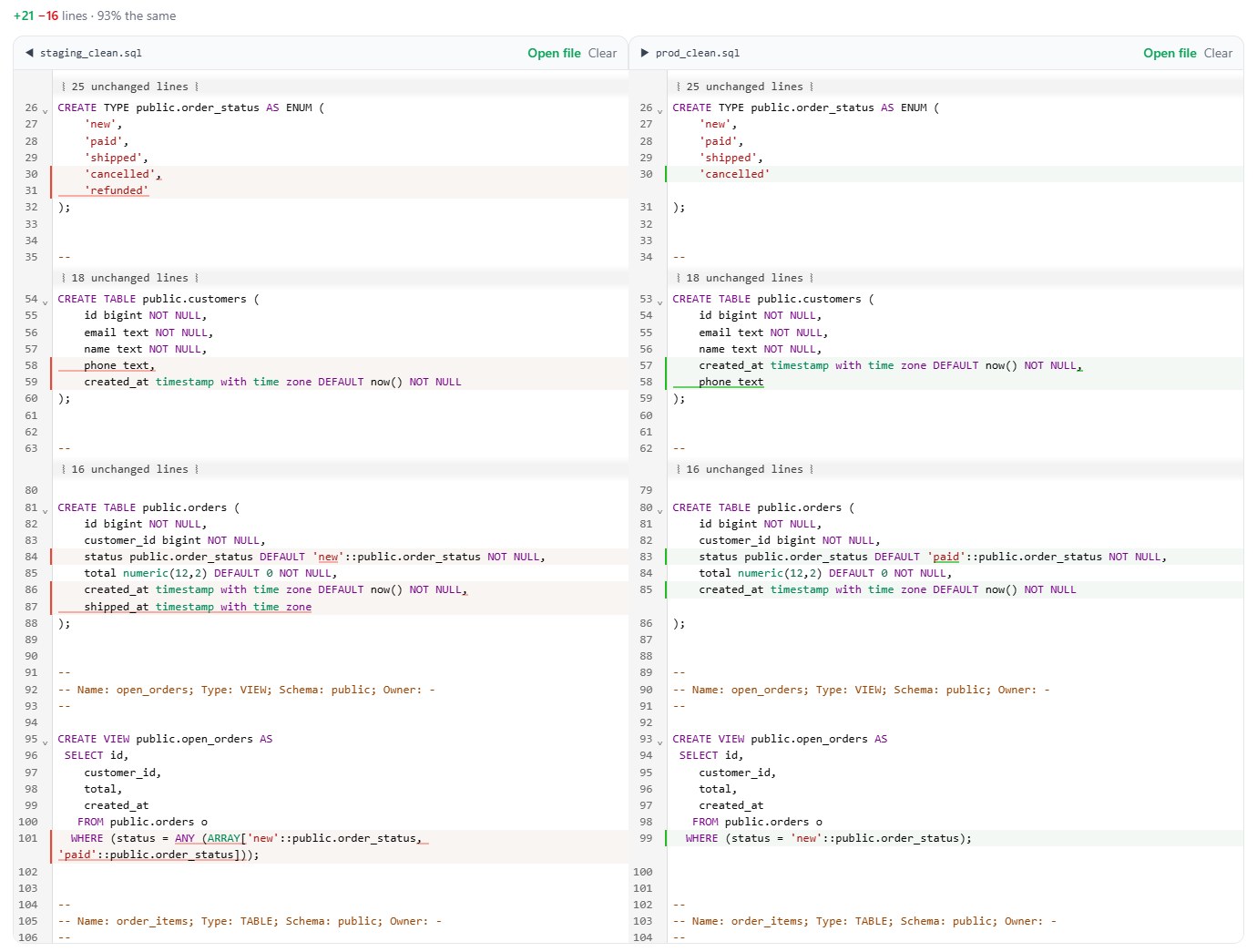The height and width of the screenshot is (952, 1257).
Task: Open file for staging_clean.sql
Action: coord(554,53)
